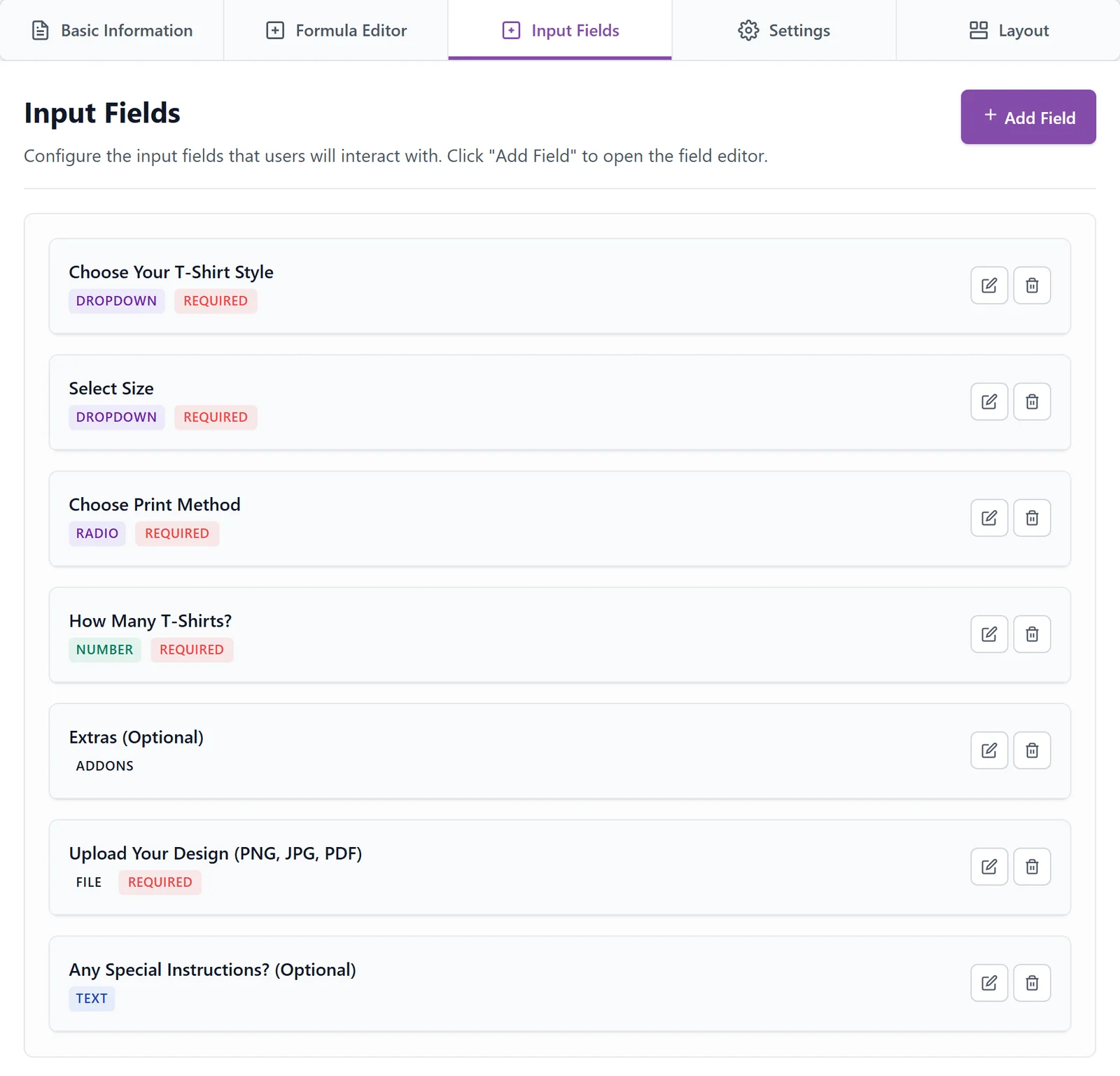
Task: Delete the Any Special Instructions field
Action: 1032,983
